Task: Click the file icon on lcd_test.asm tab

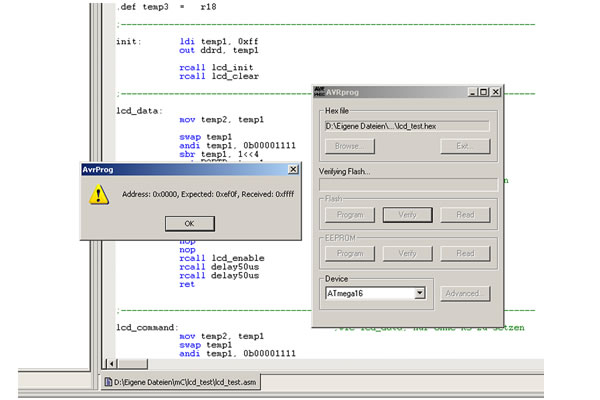Action: tap(108, 382)
